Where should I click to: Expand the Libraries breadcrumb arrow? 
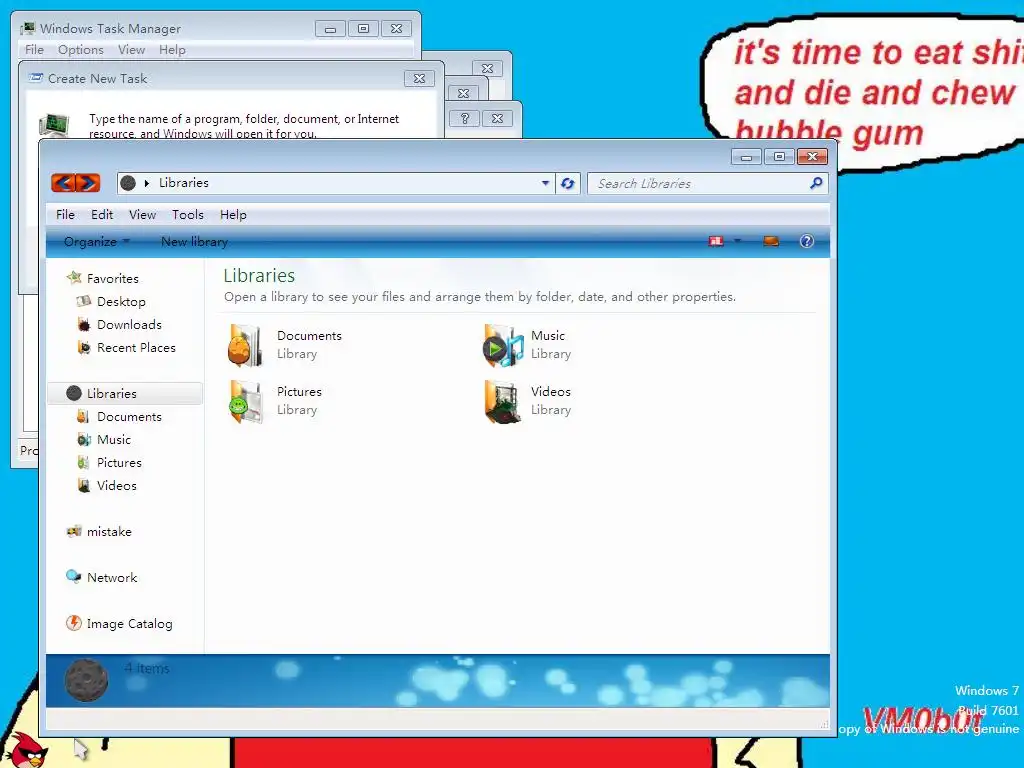tap(147, 184)
